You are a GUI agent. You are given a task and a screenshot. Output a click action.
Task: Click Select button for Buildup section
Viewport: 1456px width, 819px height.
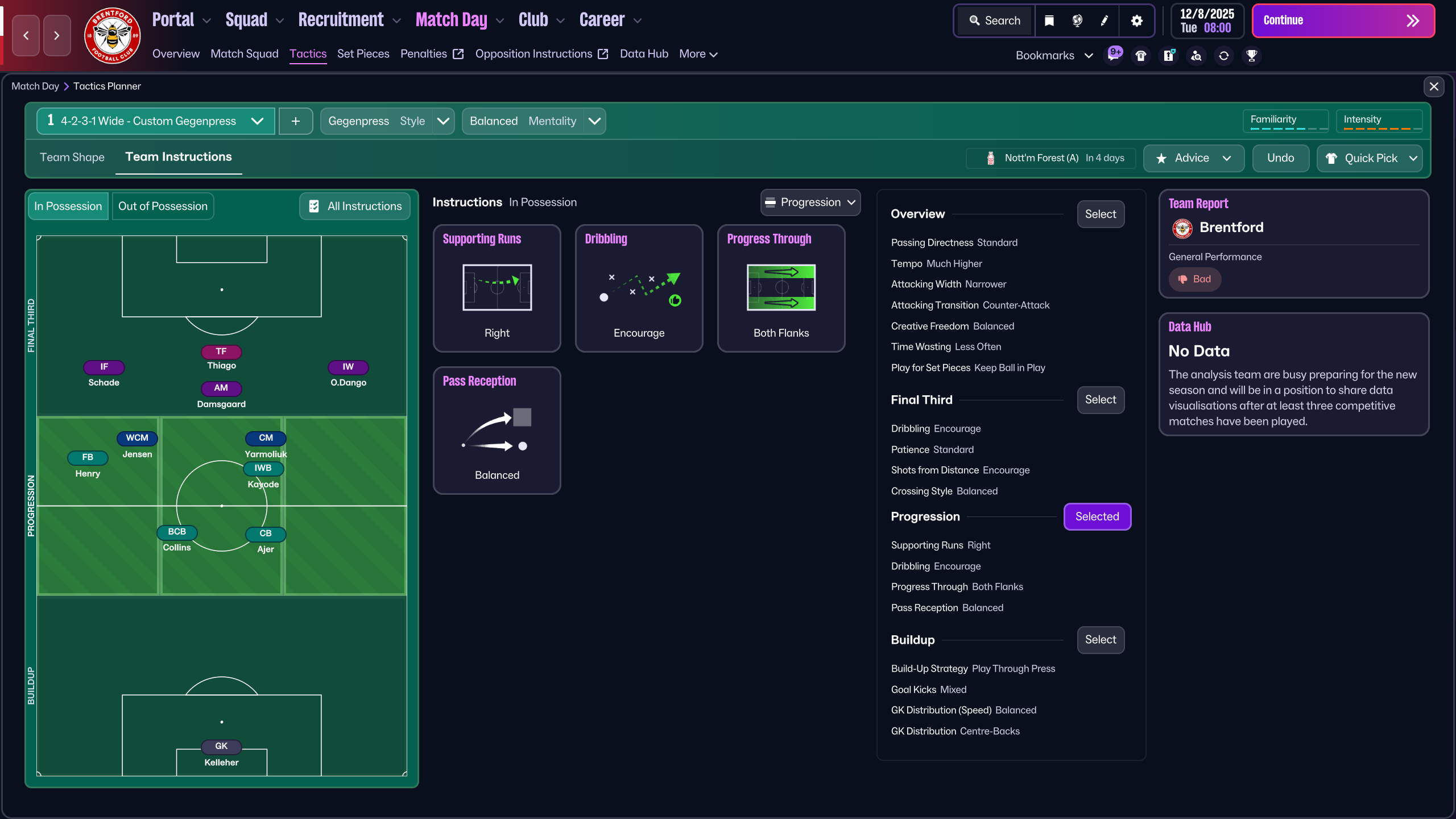[x=1101, y=640]
